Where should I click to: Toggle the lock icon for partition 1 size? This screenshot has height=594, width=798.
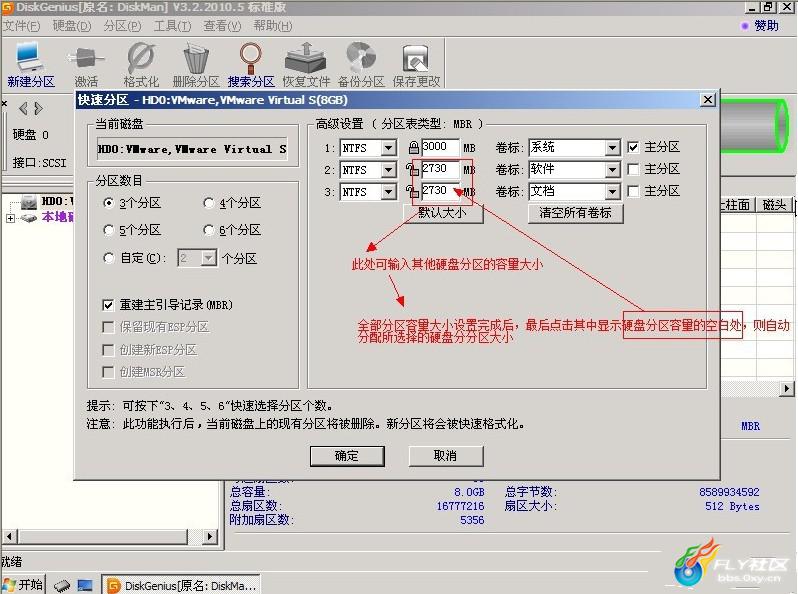coord(414,148)
